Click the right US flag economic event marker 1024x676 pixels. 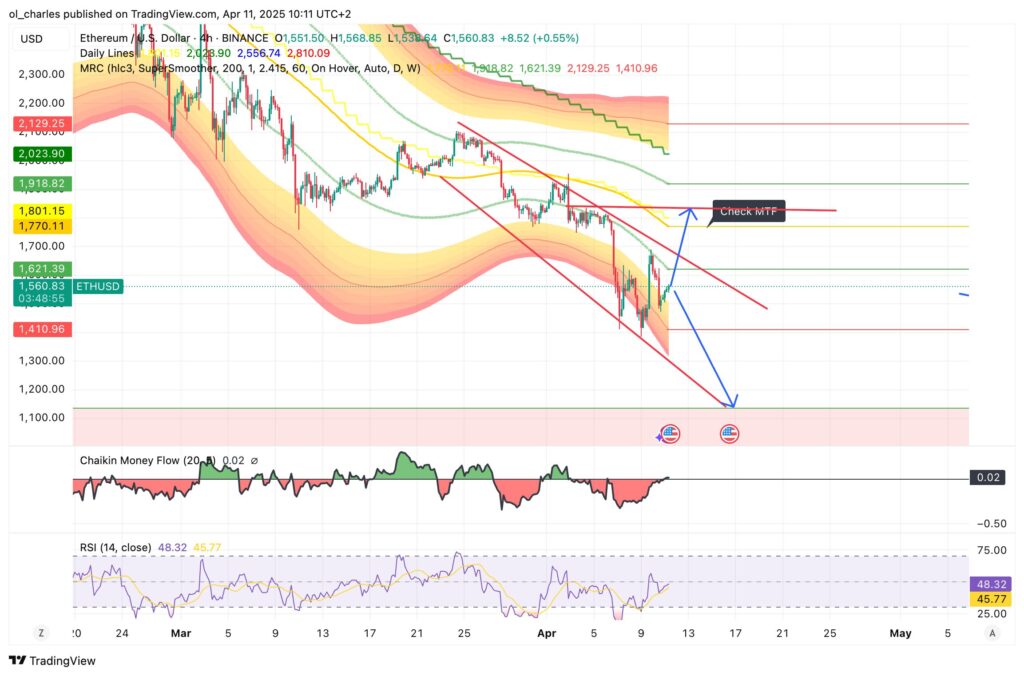tap(731, 433)
